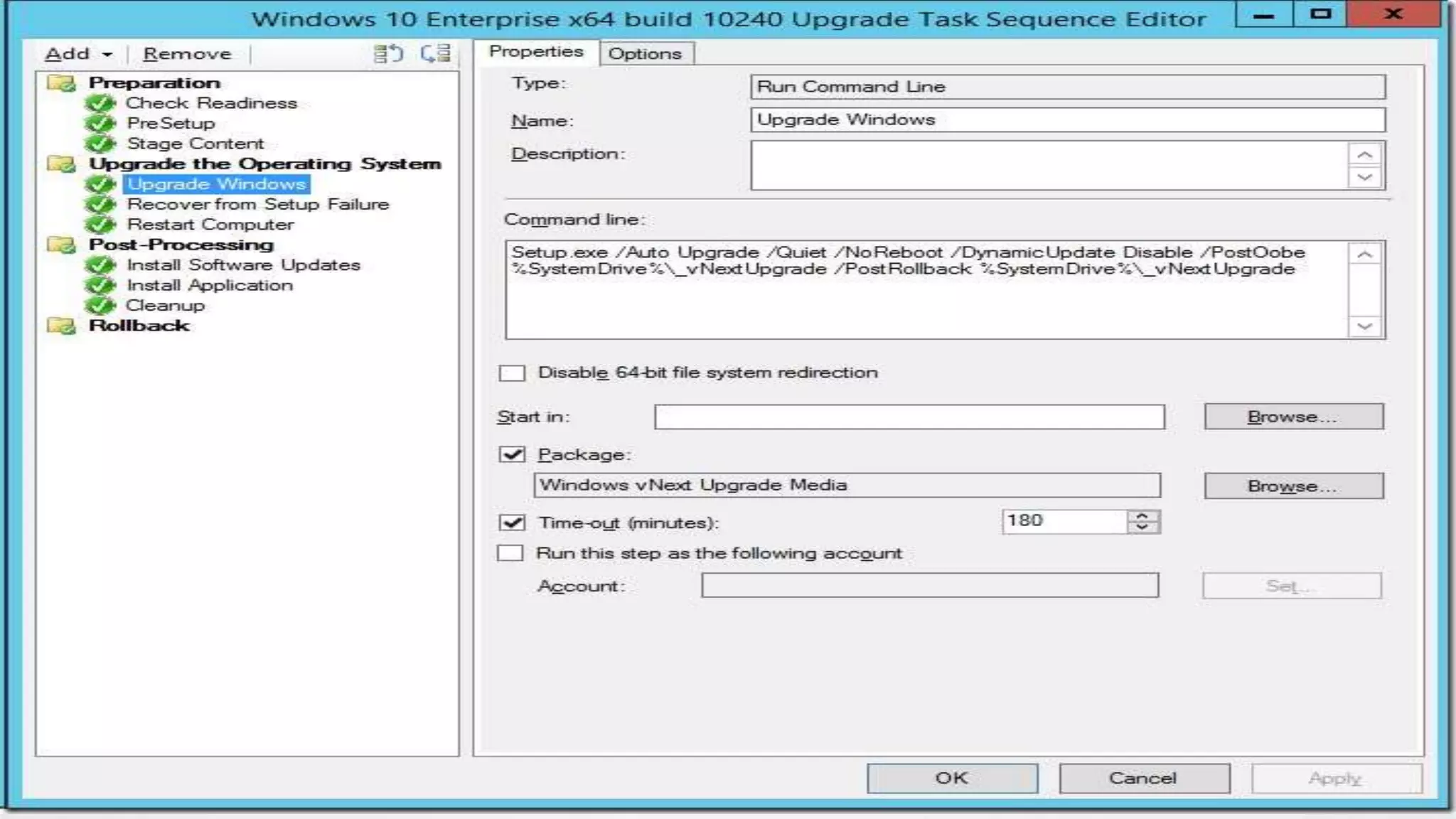Select Recover from Setup Failure step

258,204
